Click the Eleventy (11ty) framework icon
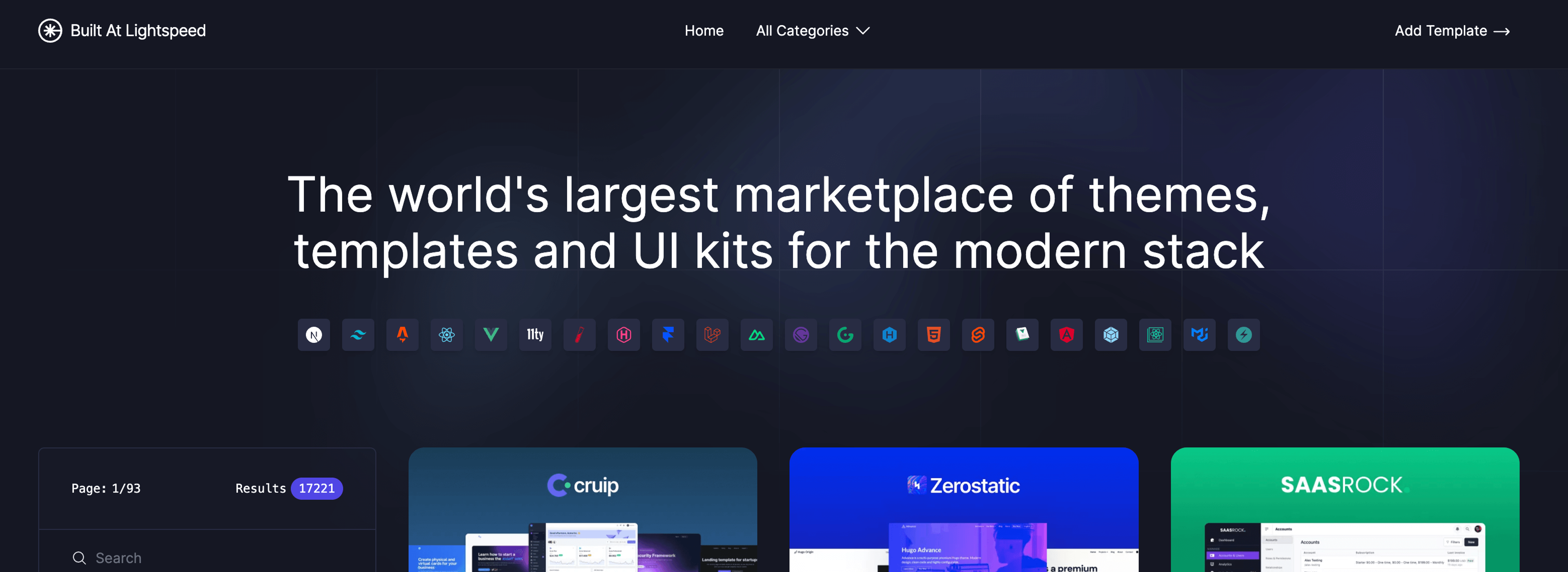The width and height of the screenshot is (1568, 572). 534,334
